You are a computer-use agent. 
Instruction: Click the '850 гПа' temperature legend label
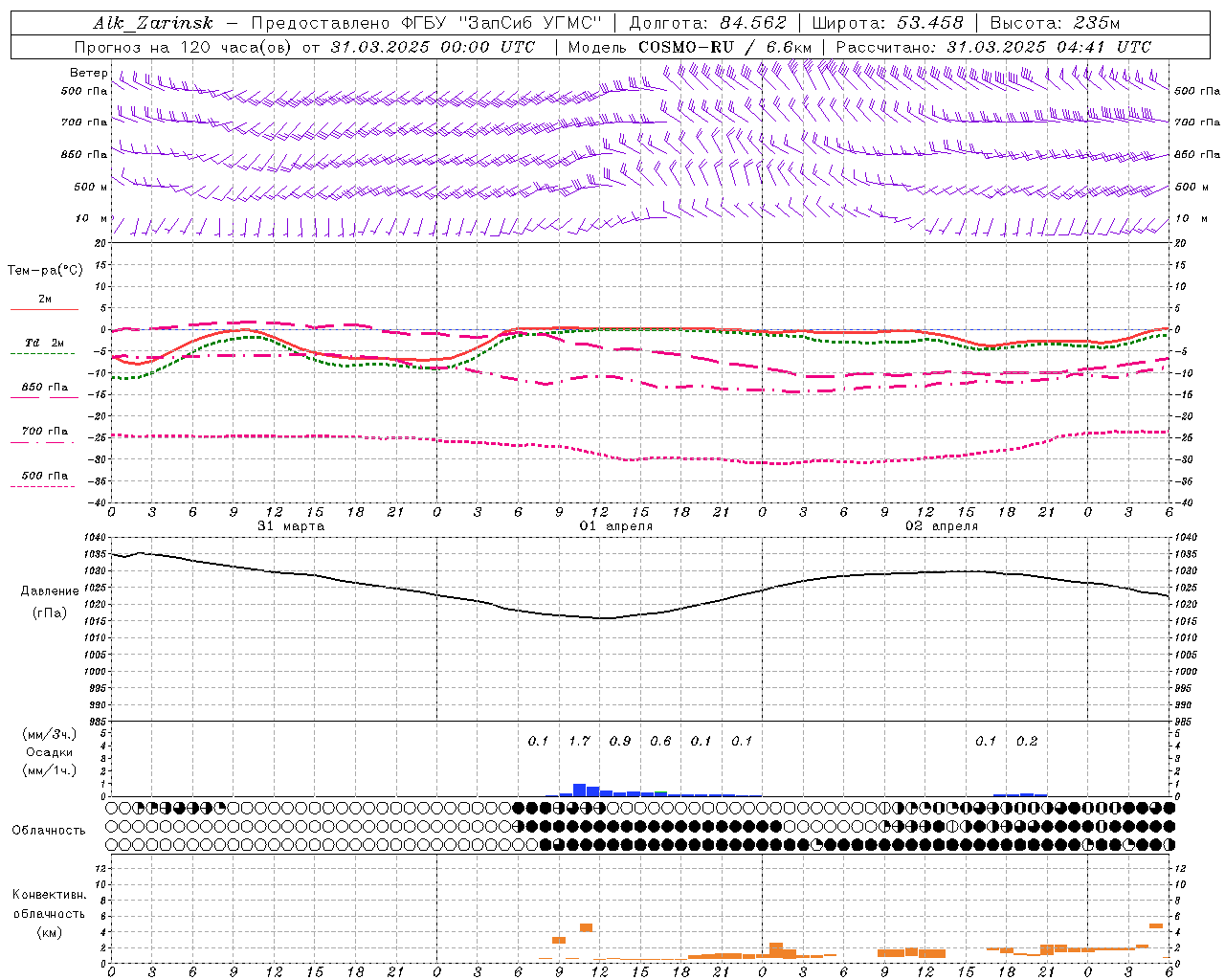[x=44, y=388]
